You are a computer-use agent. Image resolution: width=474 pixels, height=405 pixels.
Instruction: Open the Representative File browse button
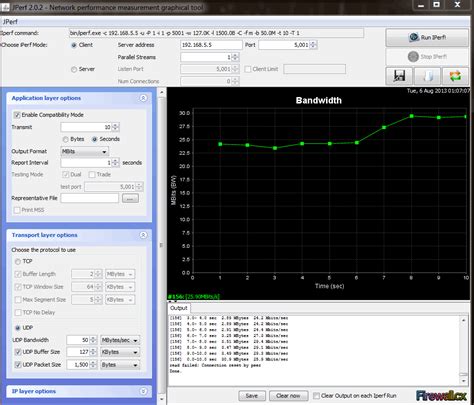[x=130, y=198]
